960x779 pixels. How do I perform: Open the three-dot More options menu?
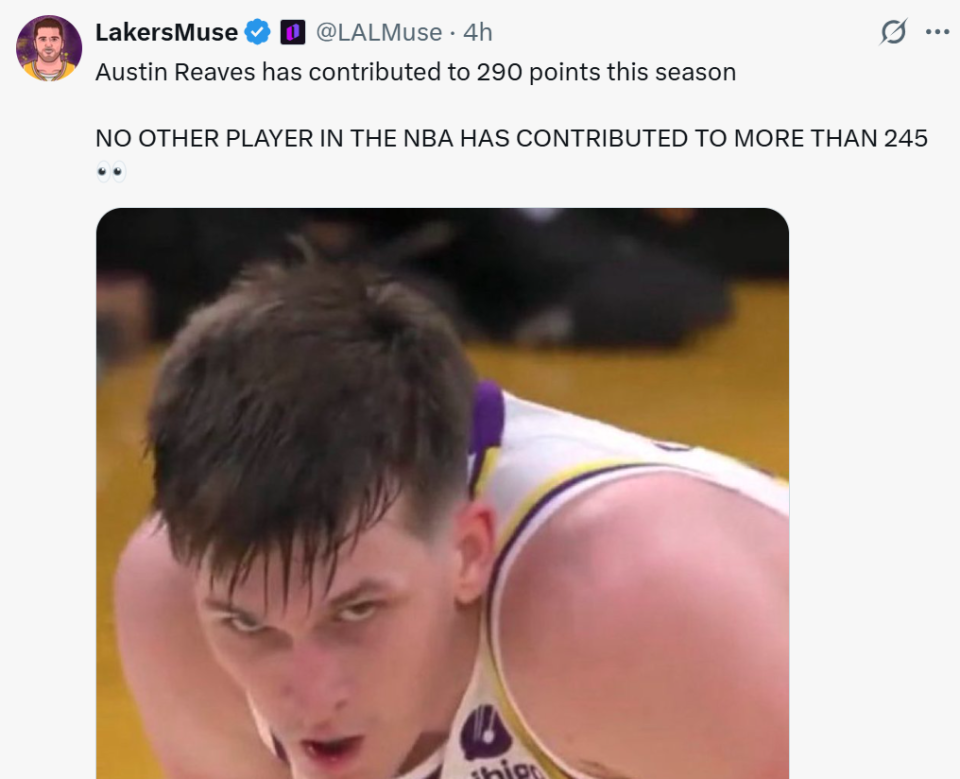coord(937,32)
